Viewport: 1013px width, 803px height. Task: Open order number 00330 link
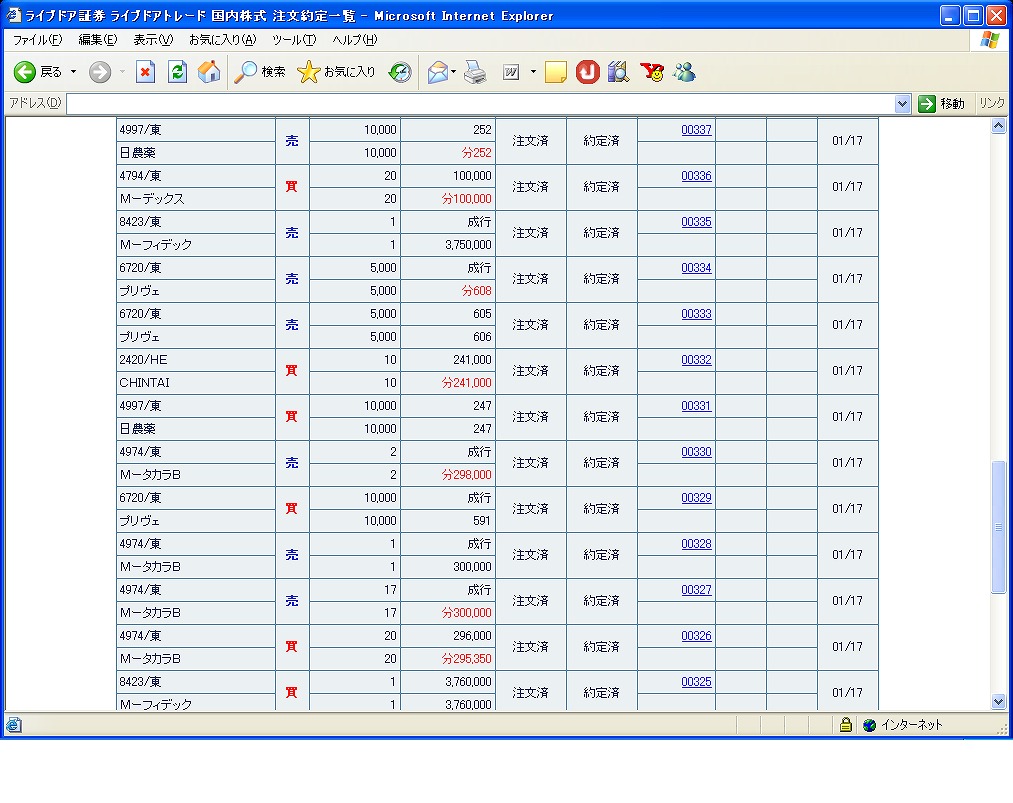[696, 452]
